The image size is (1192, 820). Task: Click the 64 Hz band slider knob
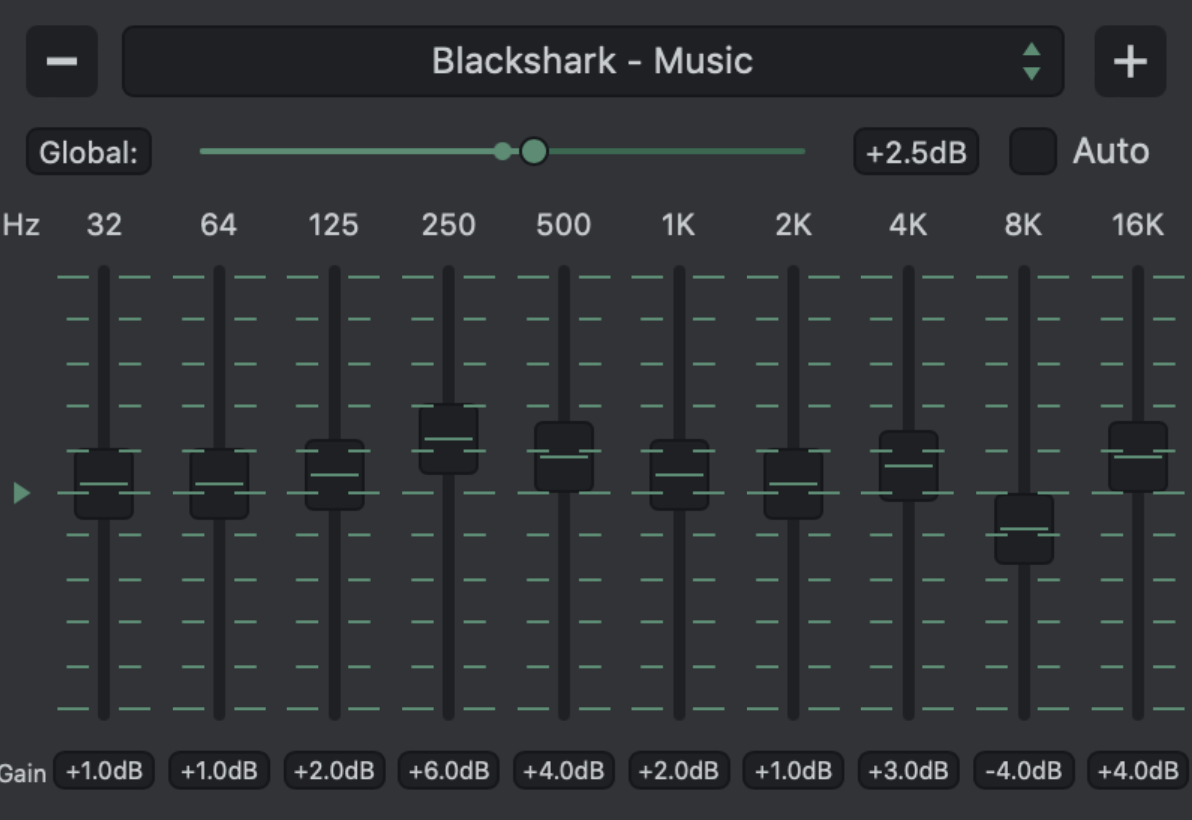[219, 484]
